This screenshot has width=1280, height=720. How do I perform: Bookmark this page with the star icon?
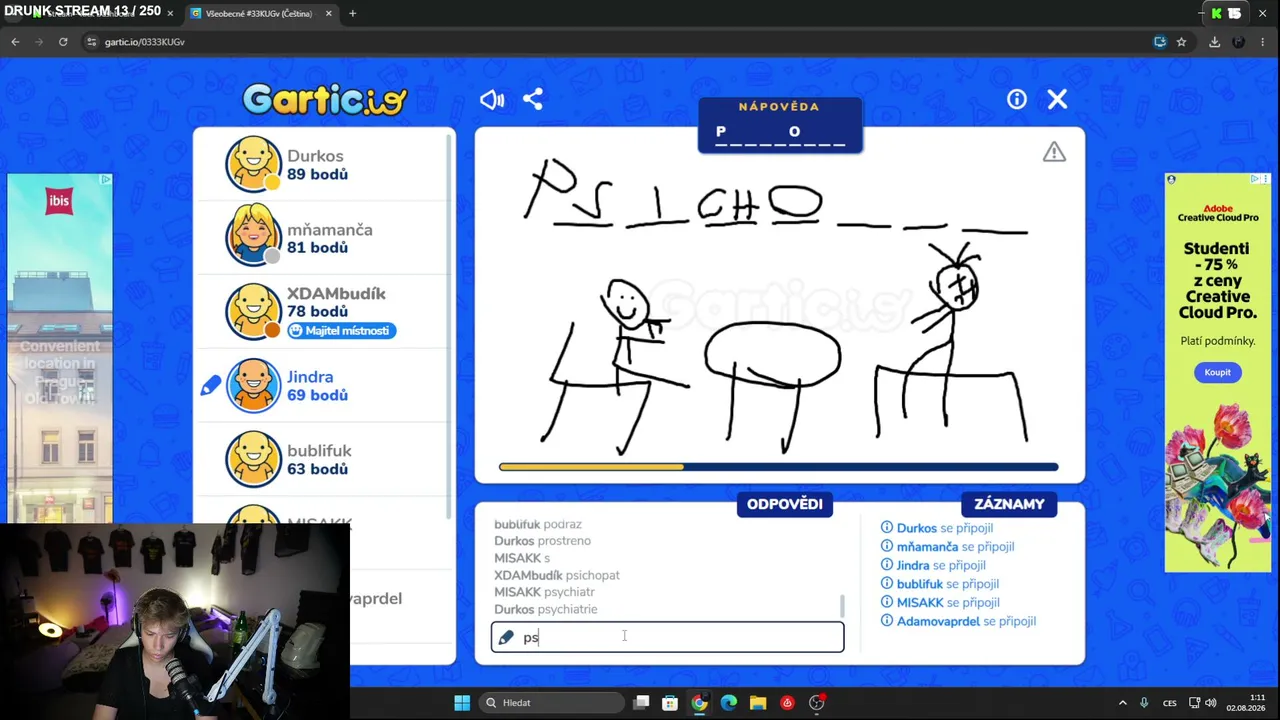pyautogui.click(x=1181, y=42)
